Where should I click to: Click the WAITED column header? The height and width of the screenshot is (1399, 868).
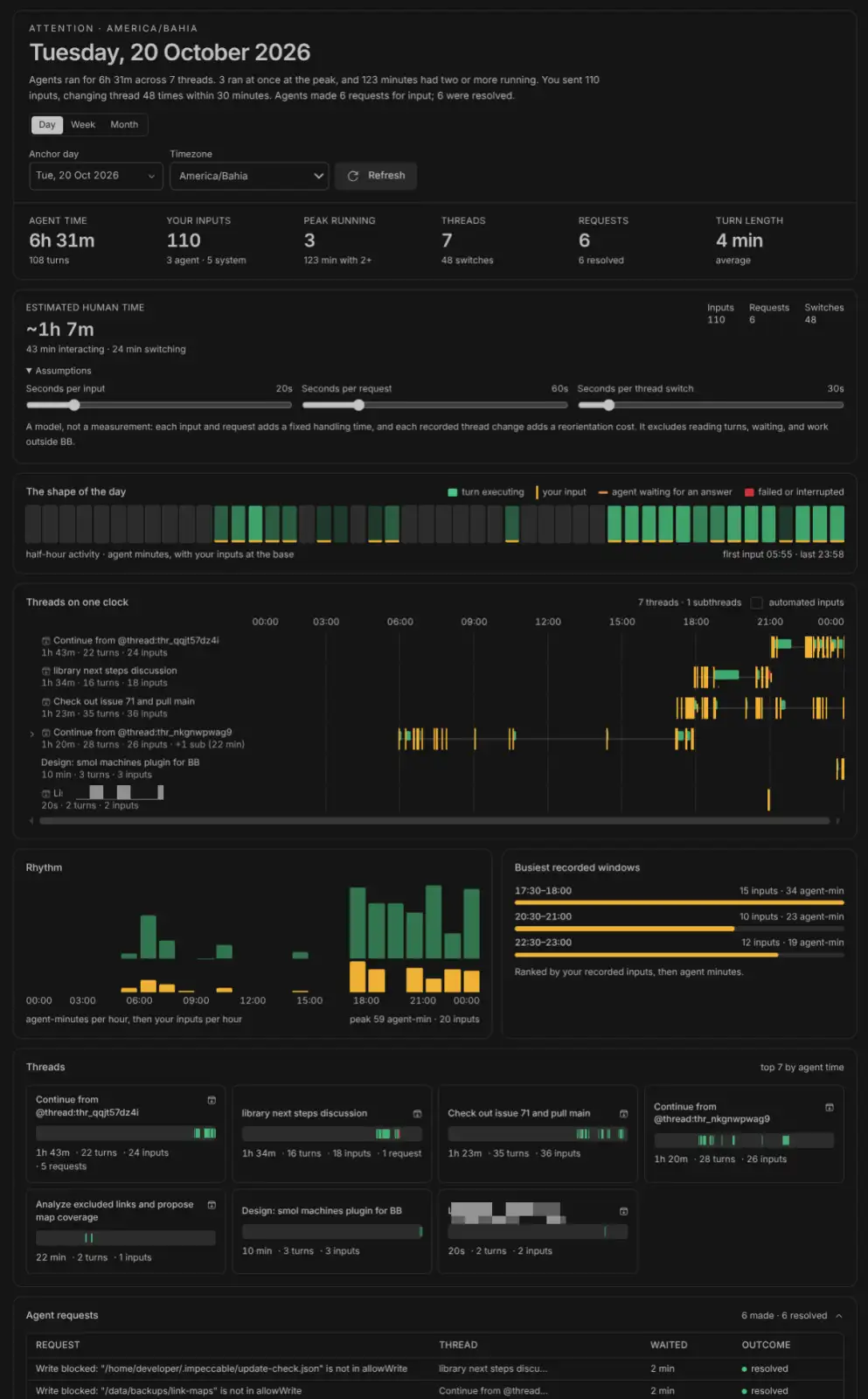[x=669, y=1346]
